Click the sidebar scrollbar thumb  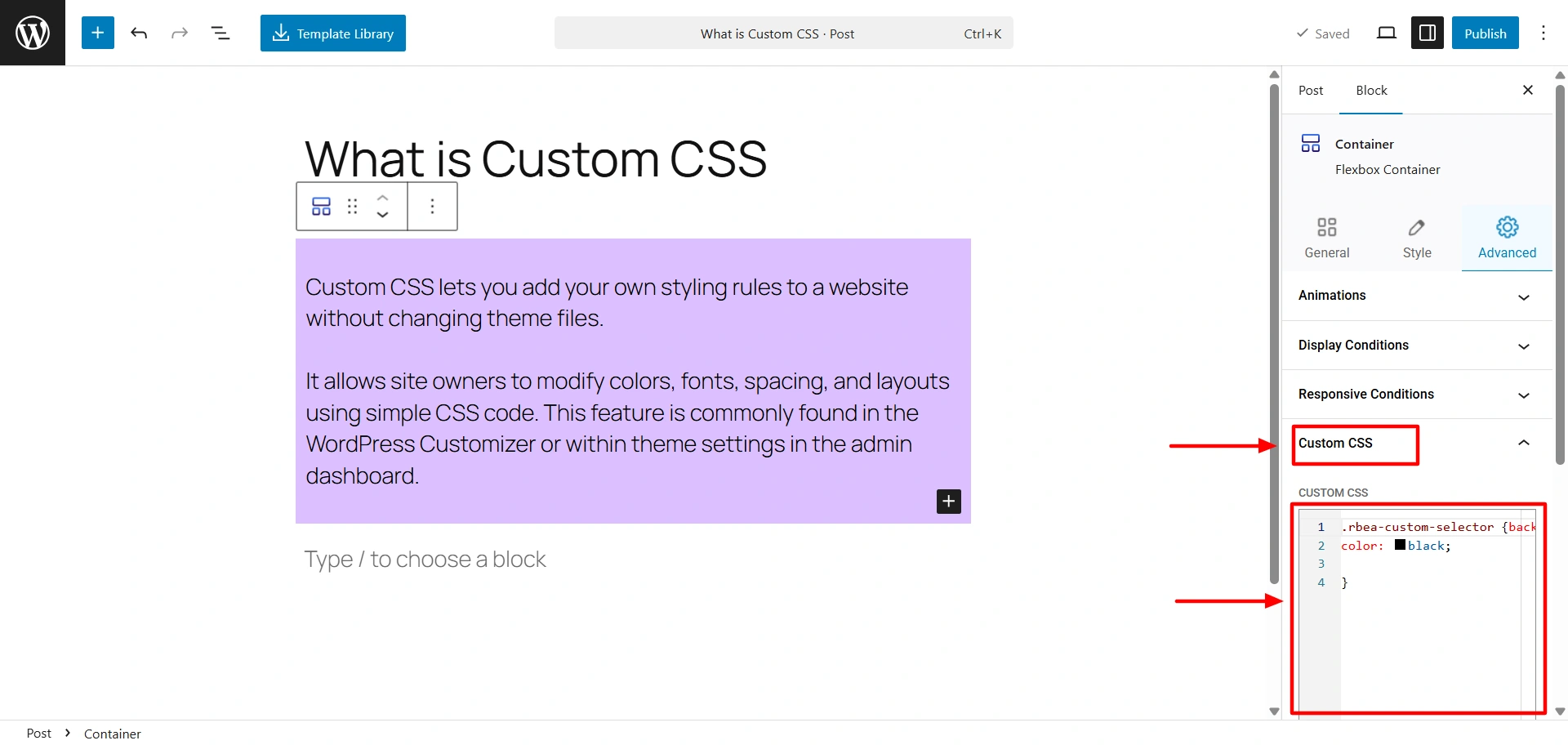click(x=1560, y=274)
